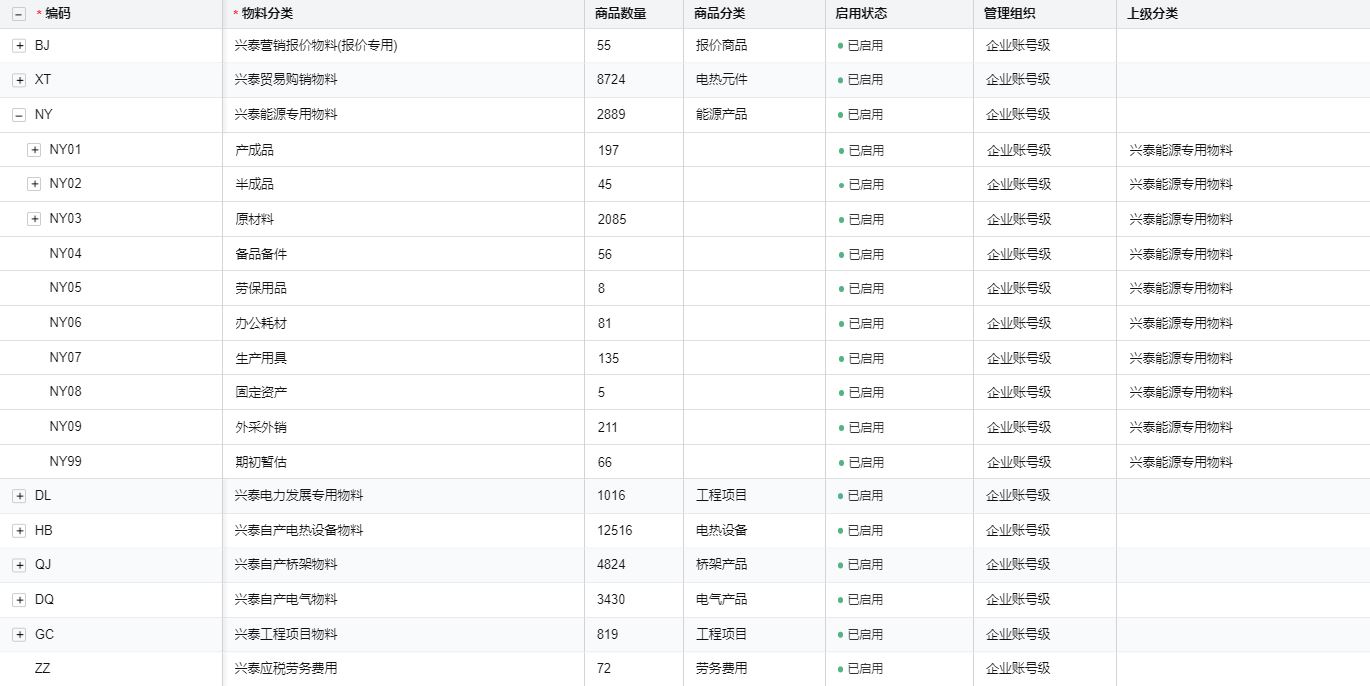Expand the DL category row
Viewport: 1370px width, 686px height.
point(19,496)
